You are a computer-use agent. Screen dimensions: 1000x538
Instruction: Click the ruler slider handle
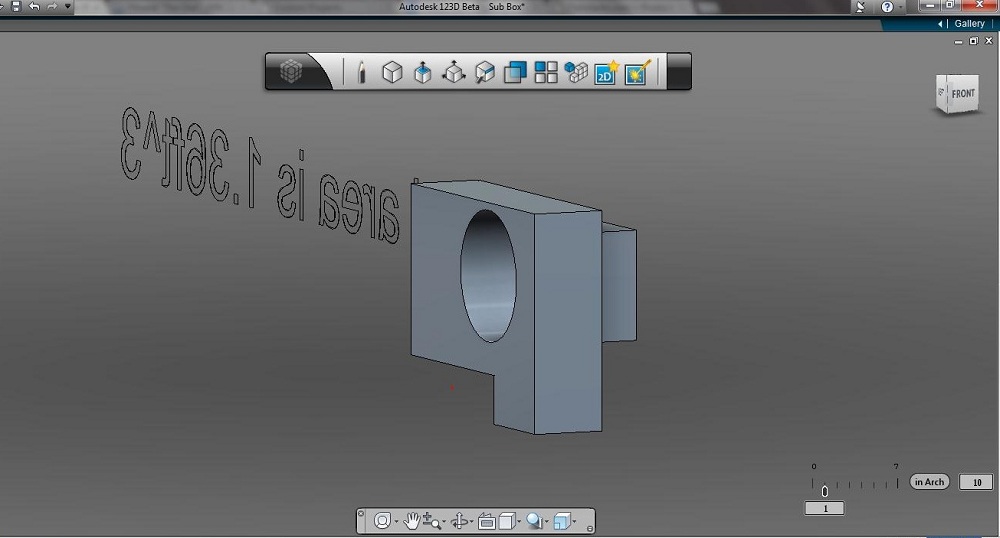(x=825, y=491)
